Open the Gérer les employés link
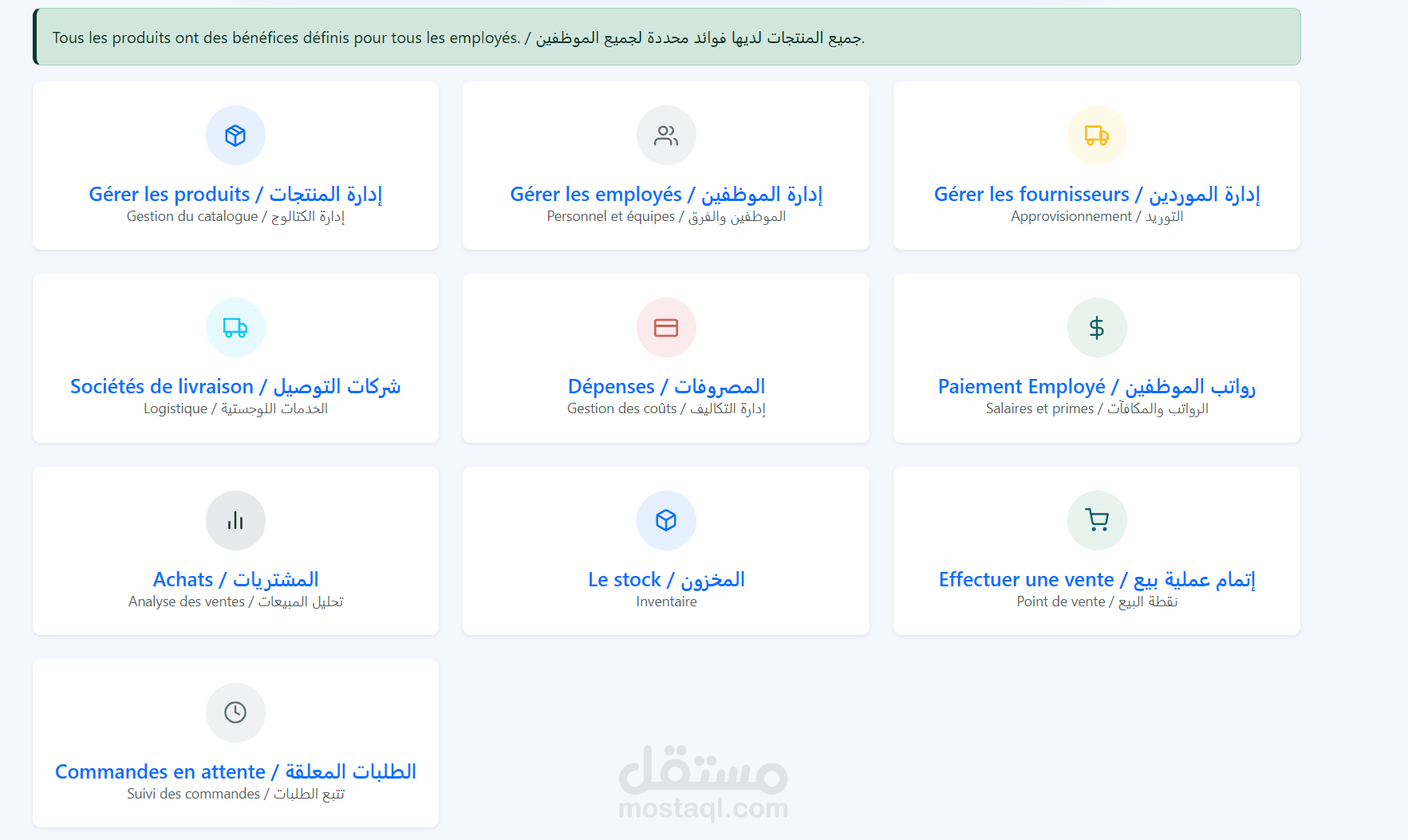1408x840 pixels. click(x=666, y=194)
